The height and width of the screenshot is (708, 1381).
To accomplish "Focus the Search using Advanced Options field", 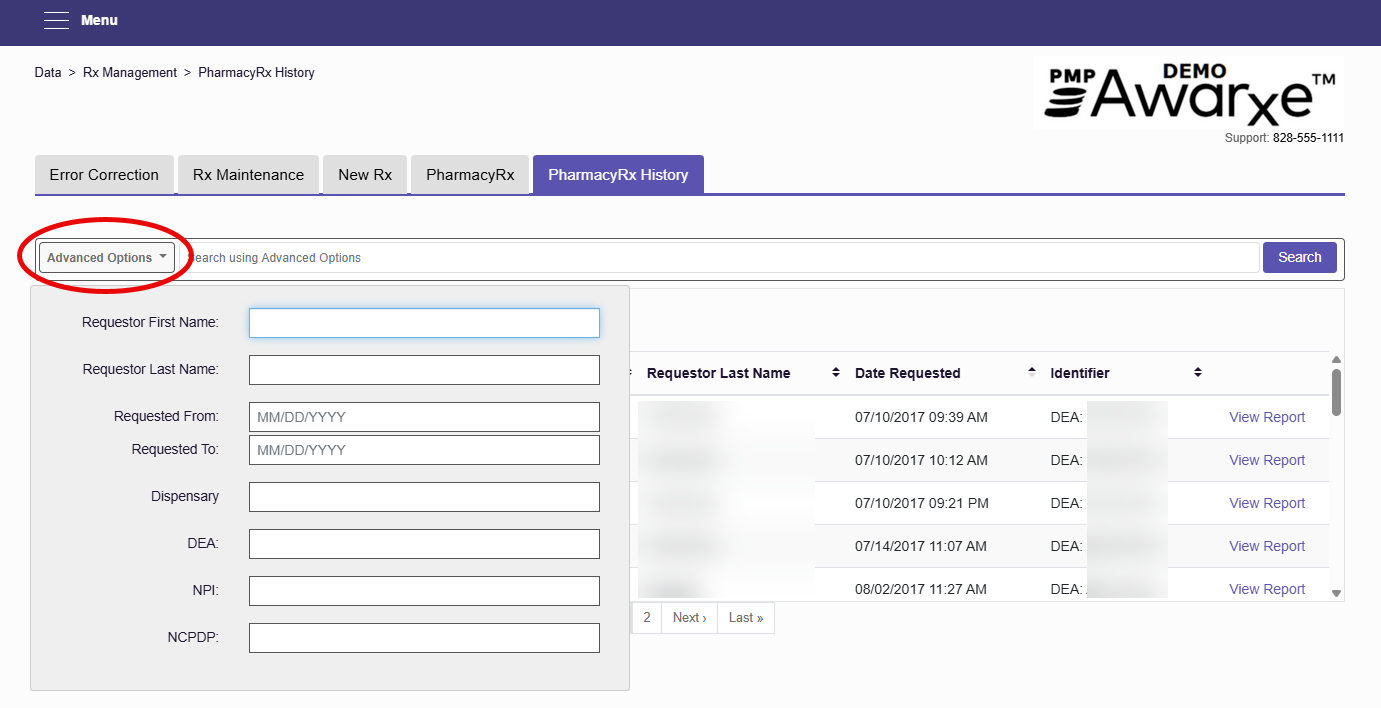I will [x=720, y=258].
